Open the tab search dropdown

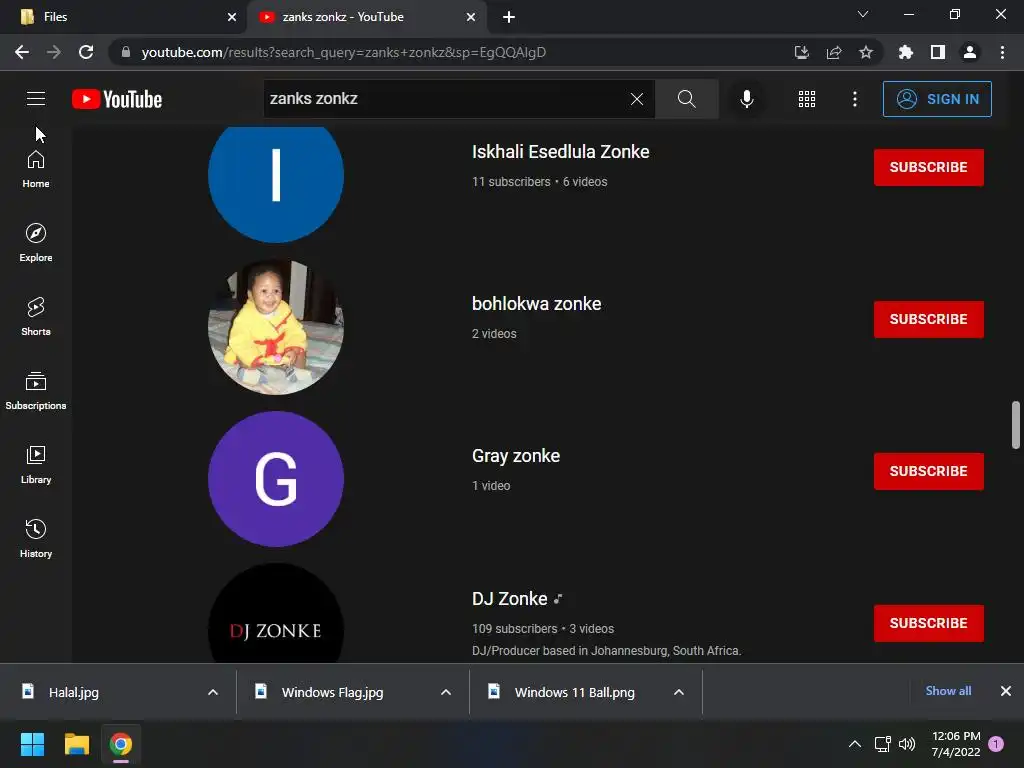click(863, 14)
